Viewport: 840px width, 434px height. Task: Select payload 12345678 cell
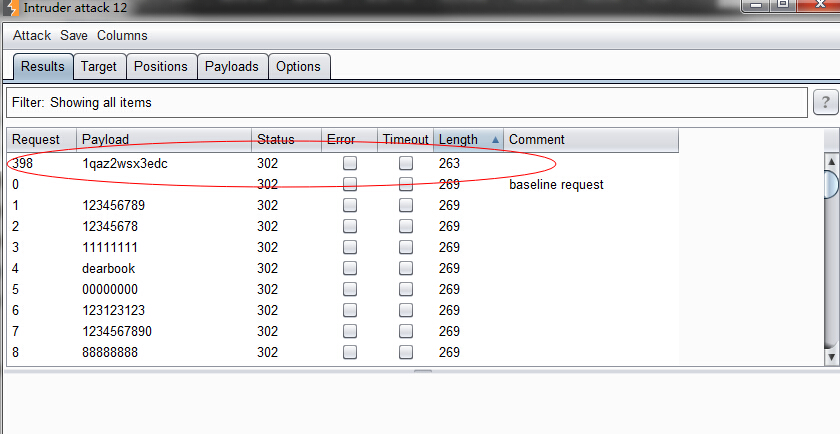(110, 226)
